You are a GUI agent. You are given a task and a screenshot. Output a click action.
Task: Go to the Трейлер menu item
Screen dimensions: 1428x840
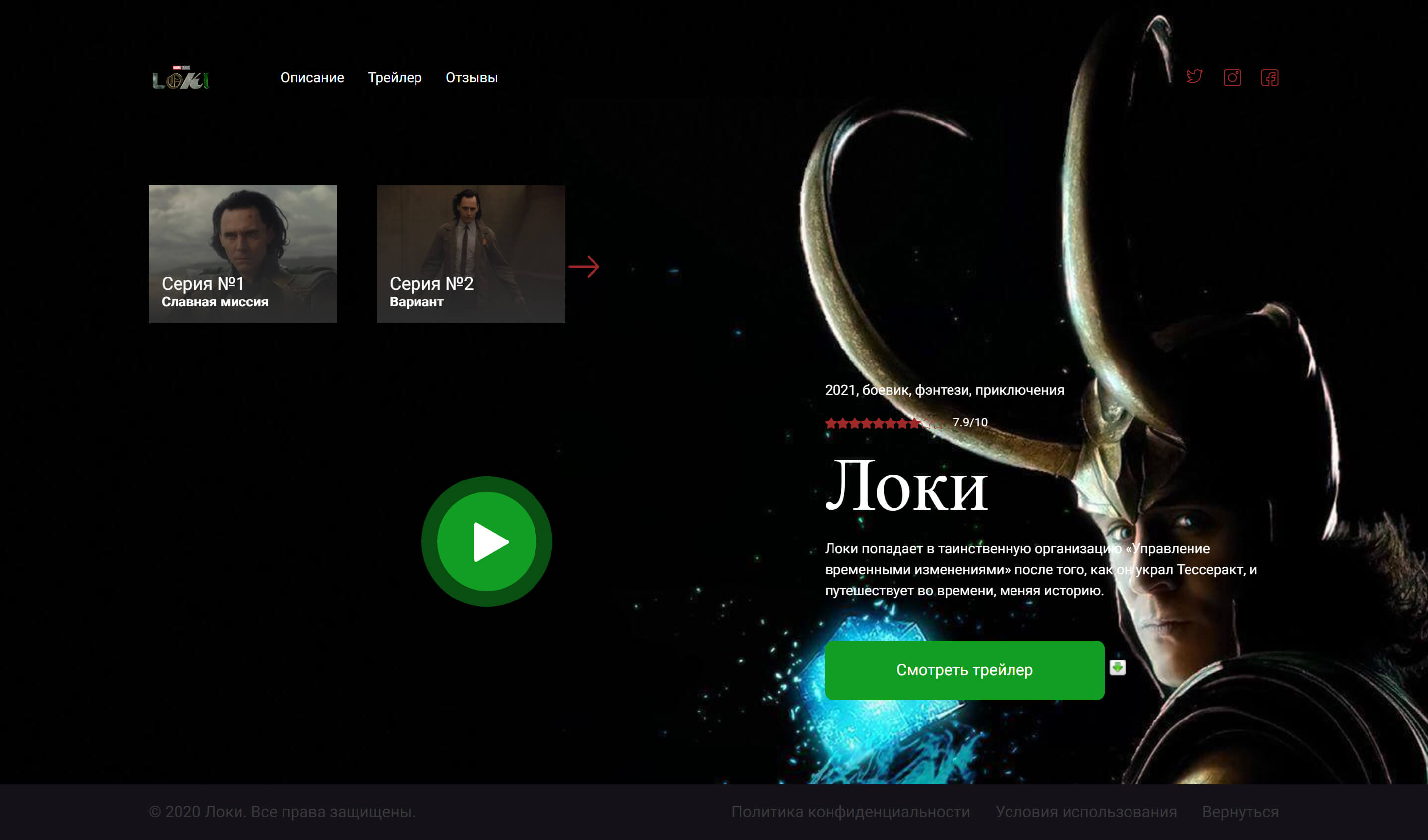click(395, 78)
